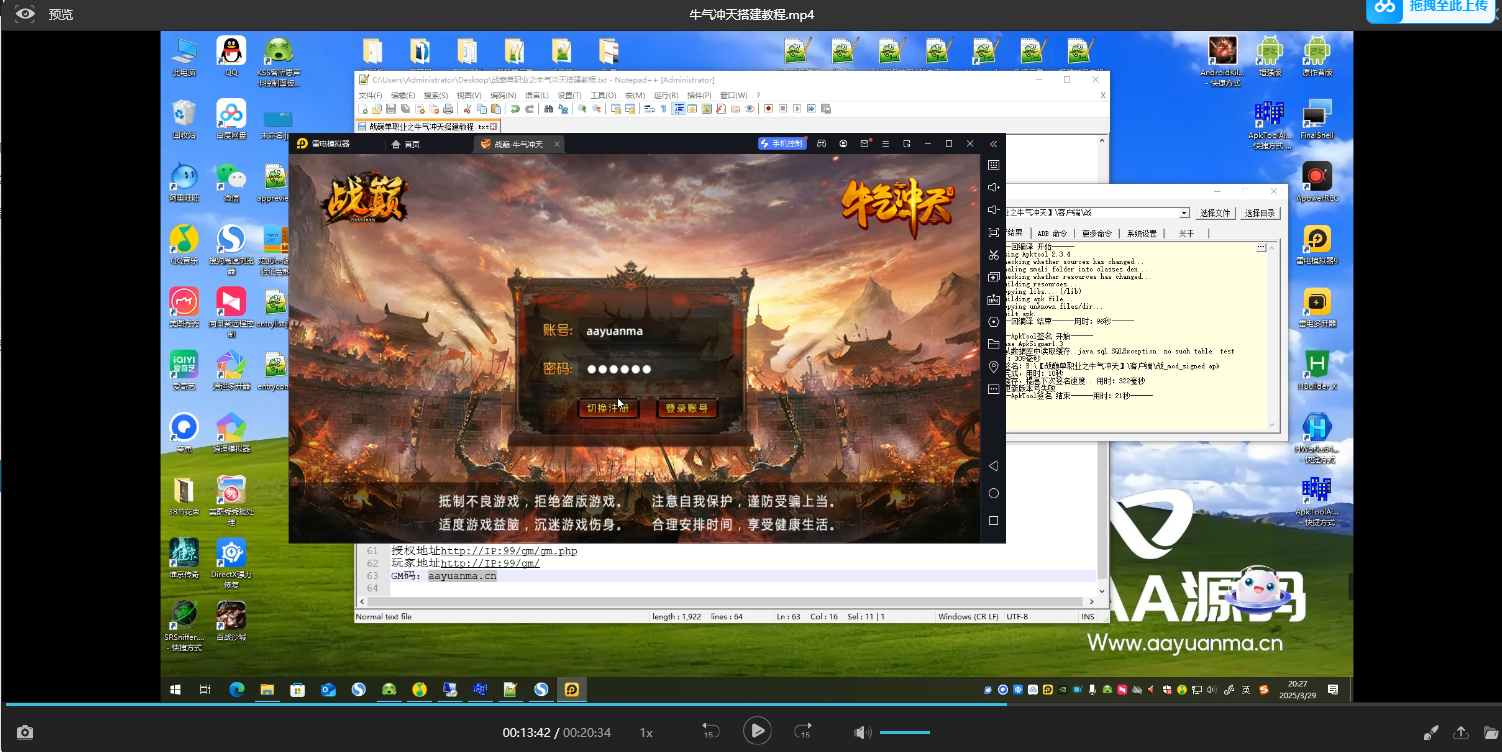The width and height of the screenshot is (1502, 752).
Task: Open the QQ penguin desktop icon
Action: coord(231,56)
